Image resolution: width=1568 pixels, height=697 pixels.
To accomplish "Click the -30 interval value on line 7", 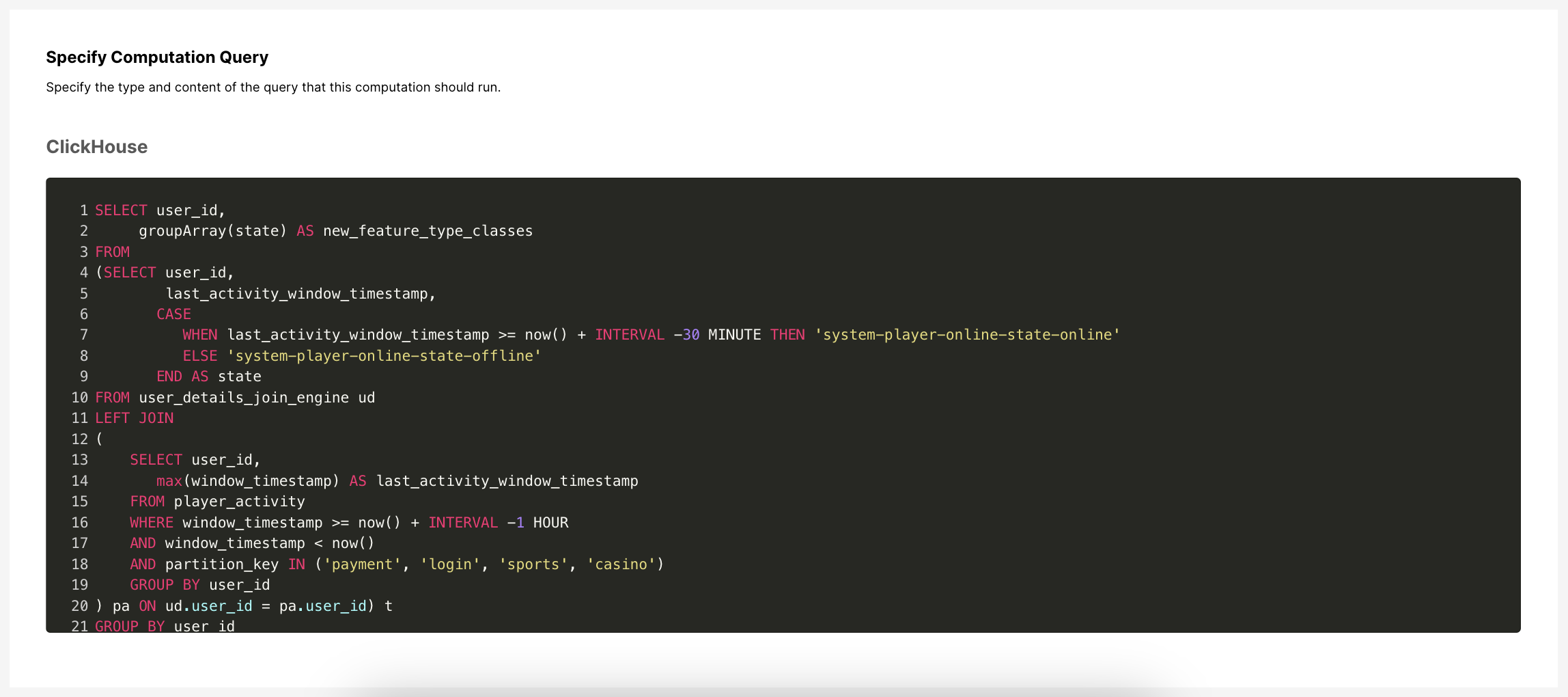I will pyautogui.click(x=686, y=335).
